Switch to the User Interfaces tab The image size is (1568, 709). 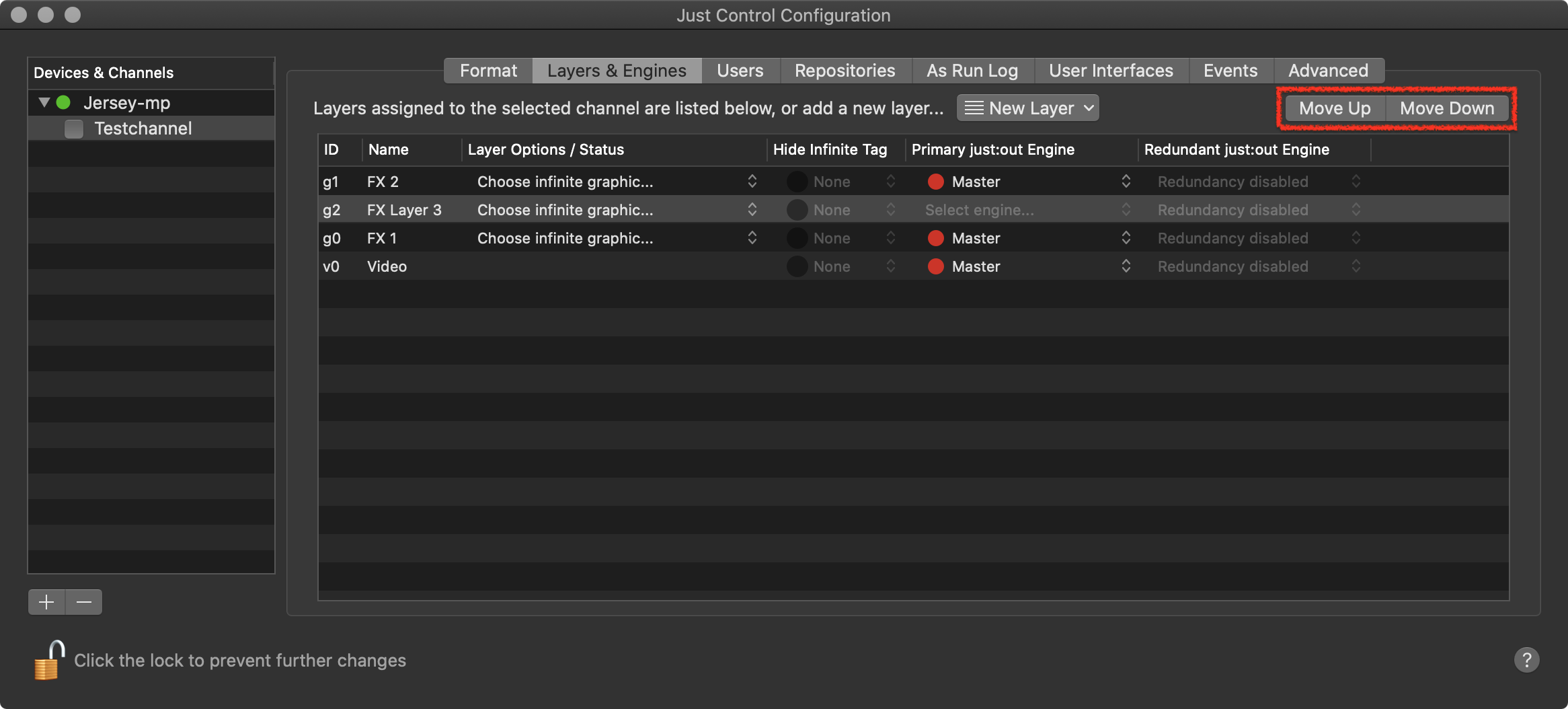click(1111, 71)
